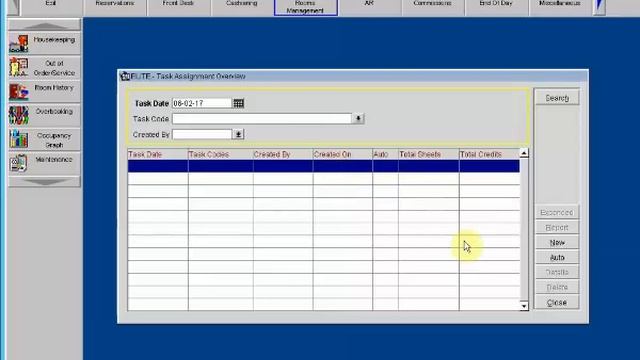Click the Delete button
The height and width of the screenshot is (360, 640).
[x=557, y=287]
